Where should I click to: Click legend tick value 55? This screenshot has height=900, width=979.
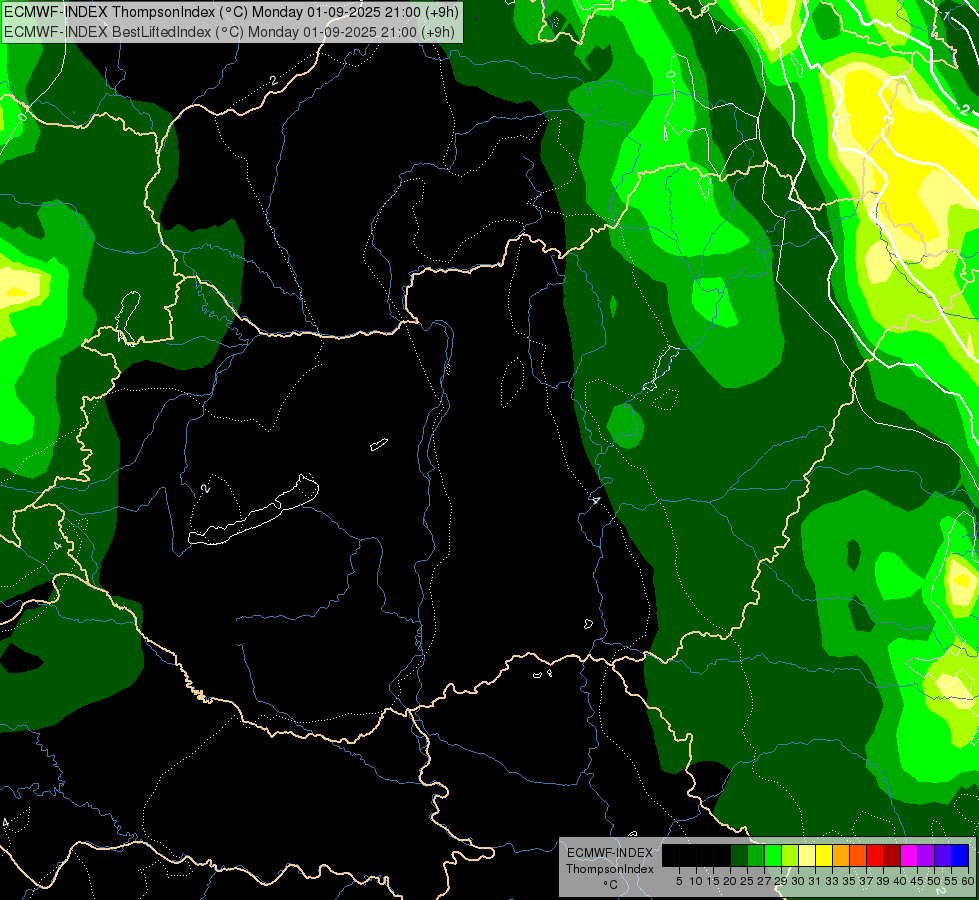[x=952, y=881]
